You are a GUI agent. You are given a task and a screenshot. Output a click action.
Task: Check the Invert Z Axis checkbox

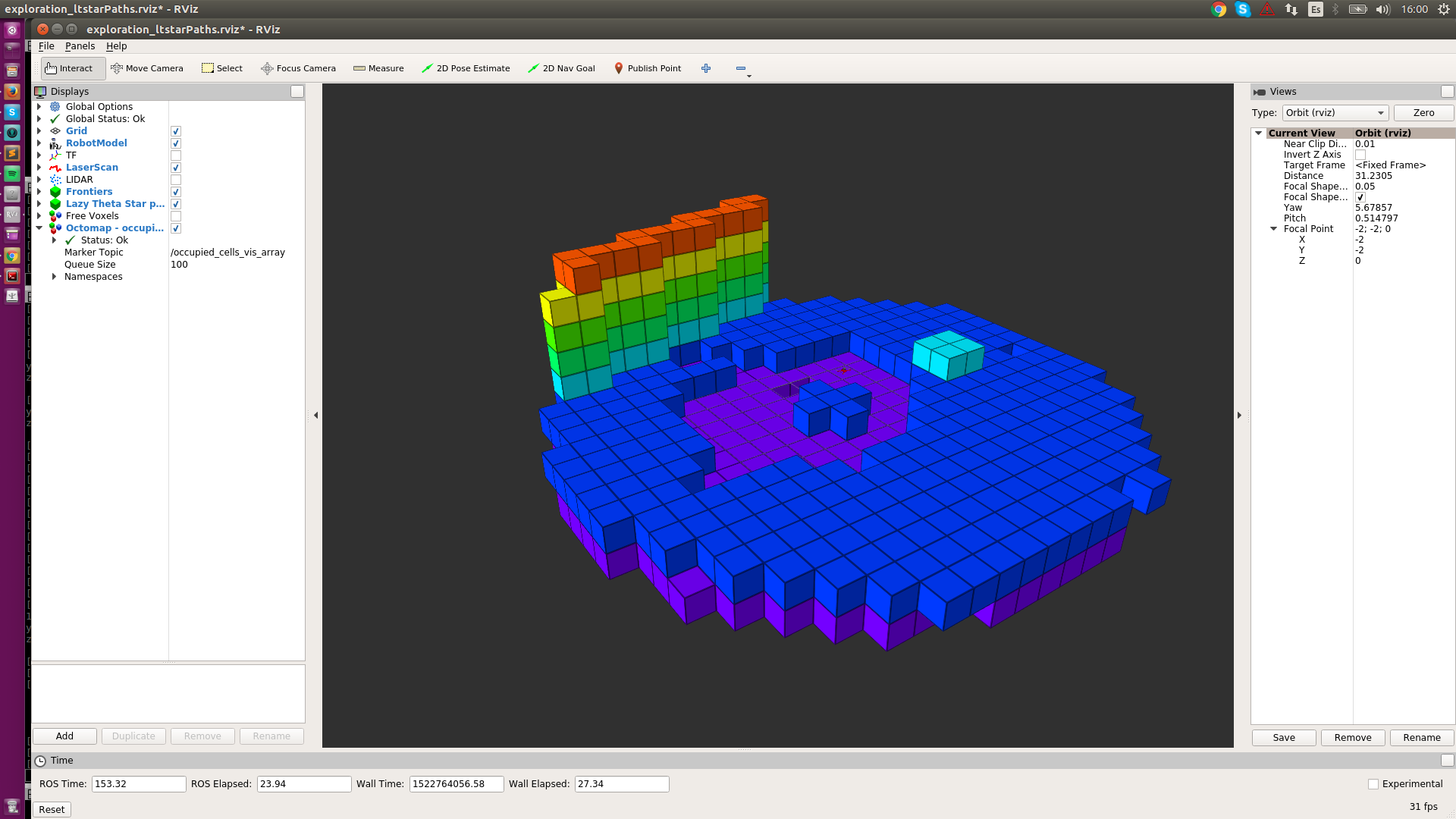[1360, 155]
